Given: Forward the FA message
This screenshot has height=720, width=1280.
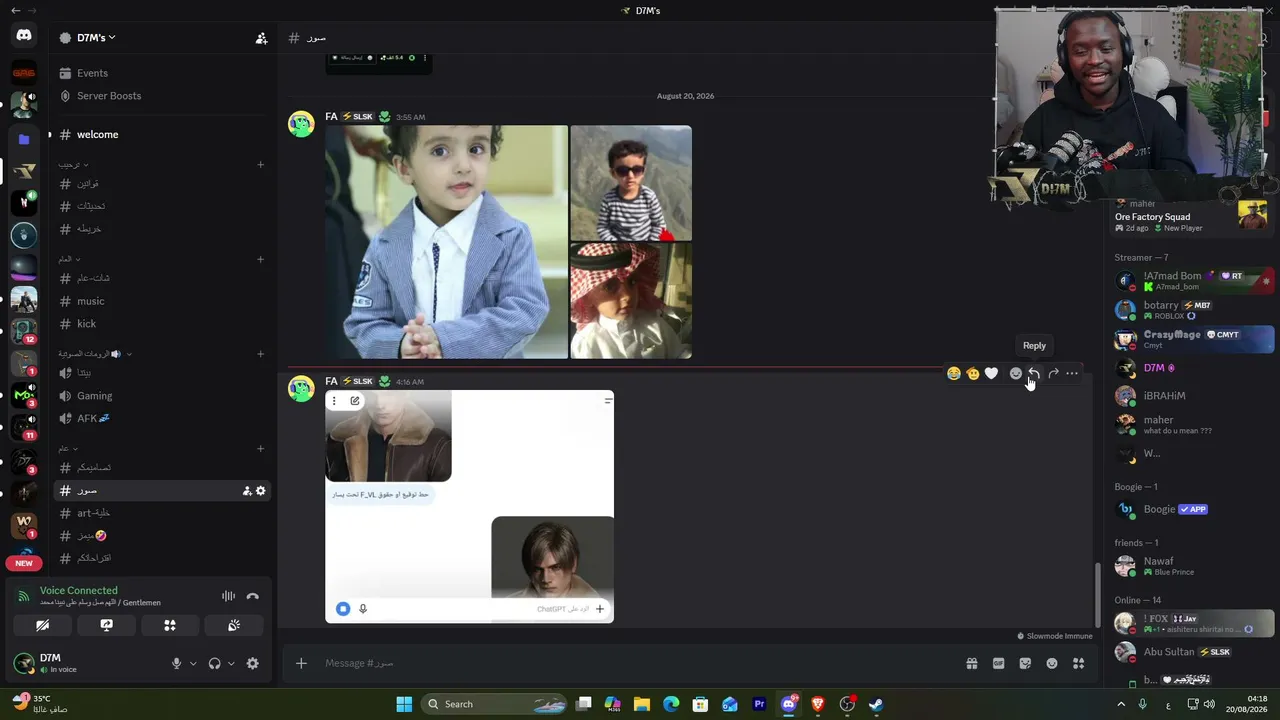Looking at the screenshot, I should point(1053,374).
